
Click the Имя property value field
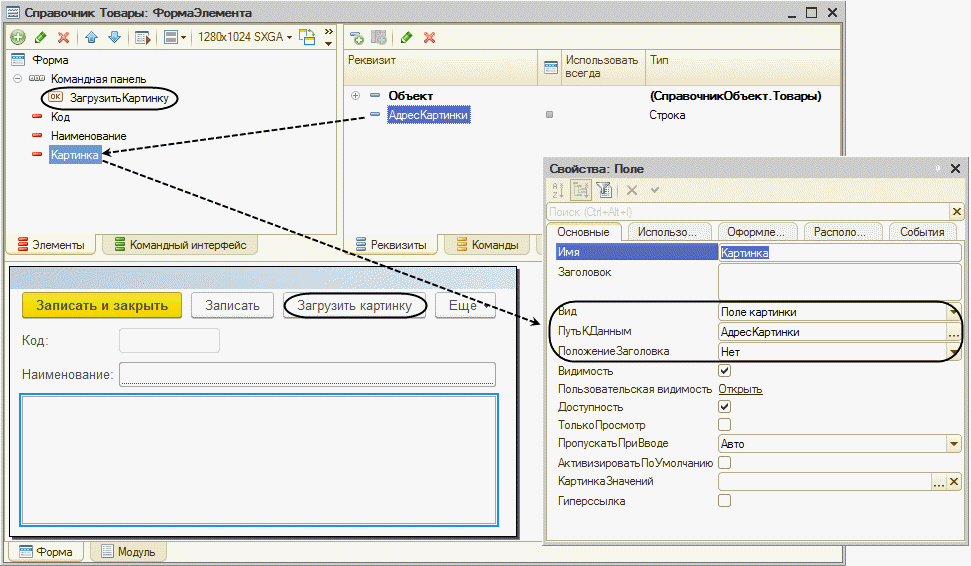coord(840,253)
